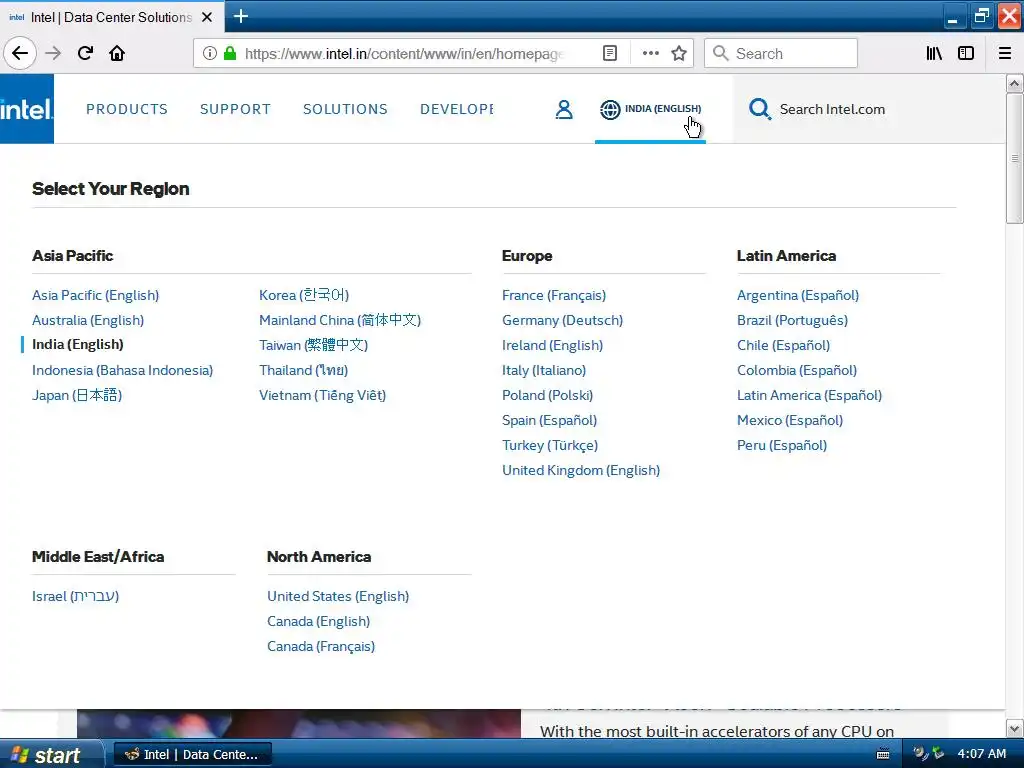Choose Thailand region link
This screenshot has width=1024, height=768.
pyautogui.click(x=304, y=370)
